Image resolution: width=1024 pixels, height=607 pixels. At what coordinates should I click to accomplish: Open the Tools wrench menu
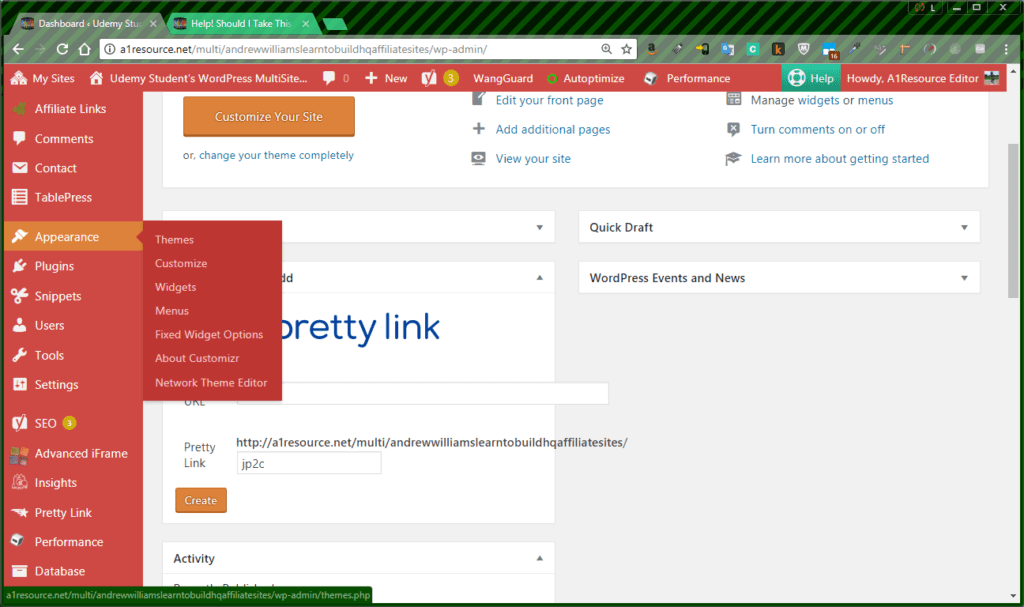coord(49,355)
